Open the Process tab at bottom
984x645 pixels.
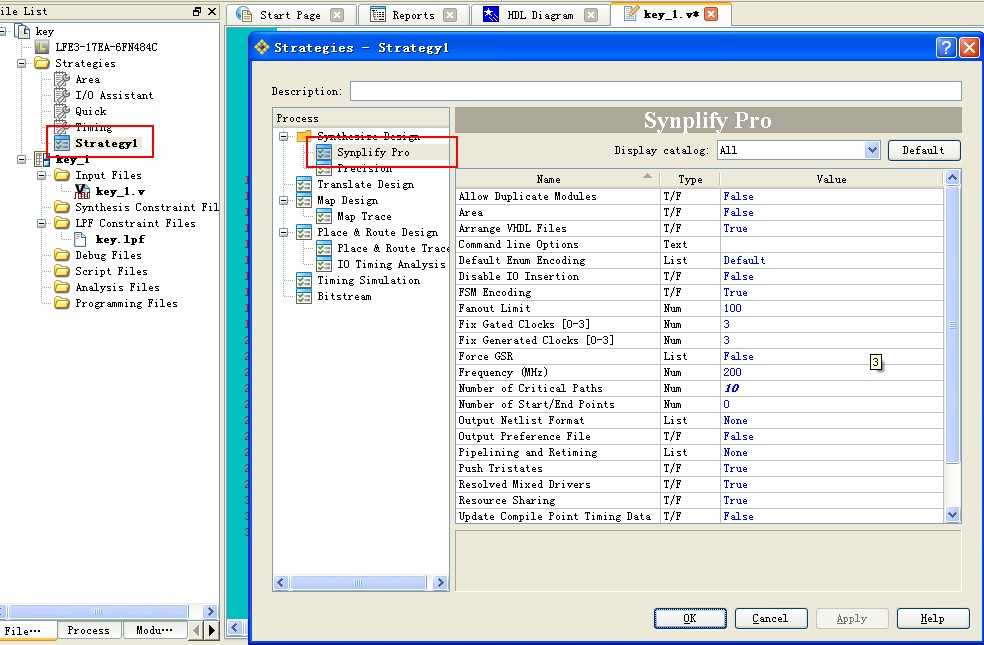88,630
